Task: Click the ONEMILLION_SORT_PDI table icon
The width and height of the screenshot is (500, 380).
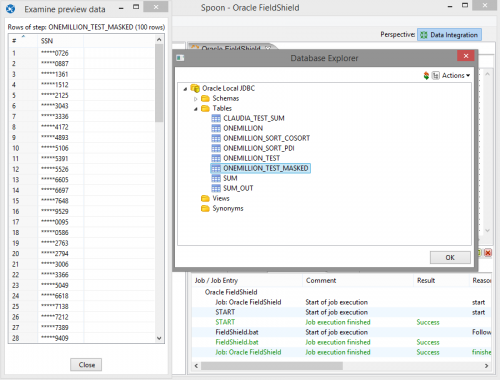Action: pyautogui.click(x=216, y=148)
